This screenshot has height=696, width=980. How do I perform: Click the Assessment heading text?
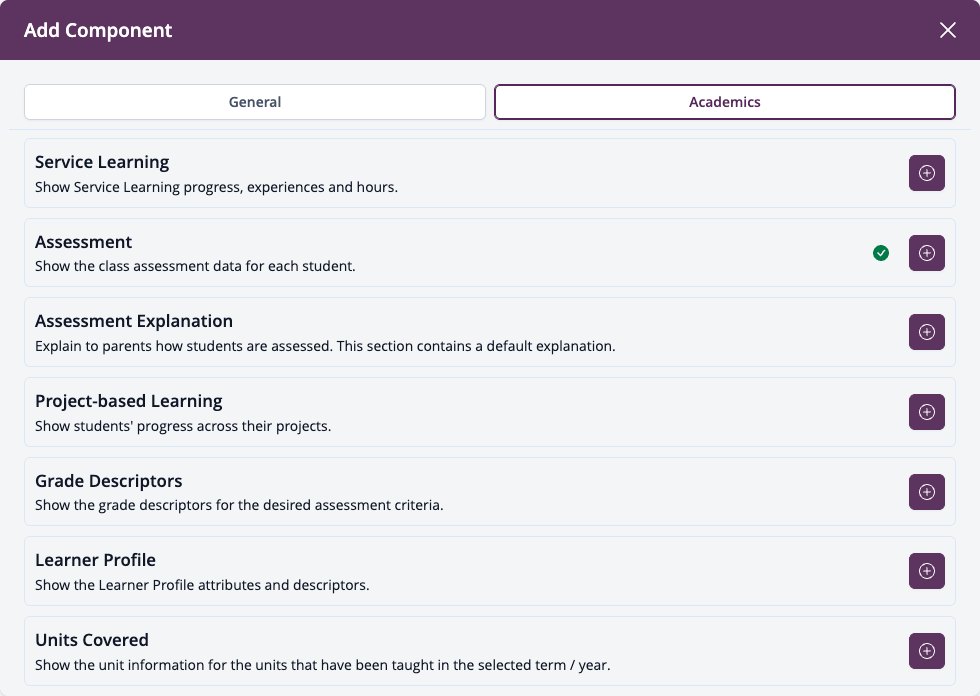[x=83, y=242]
